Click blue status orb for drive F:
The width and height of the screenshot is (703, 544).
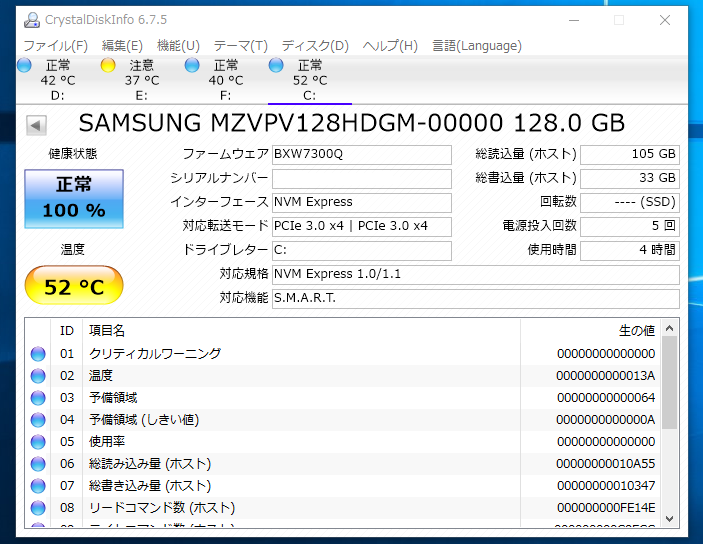click(x=192, y=65)
